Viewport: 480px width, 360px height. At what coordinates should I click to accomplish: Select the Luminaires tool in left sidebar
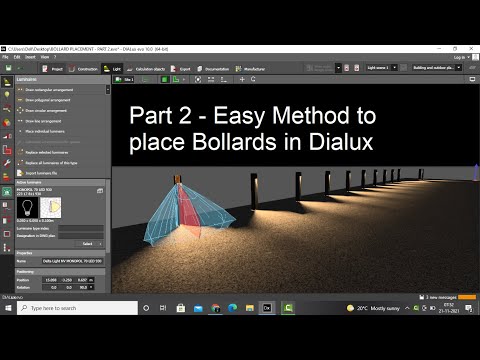pyautogui.click(x=7, y=82)
